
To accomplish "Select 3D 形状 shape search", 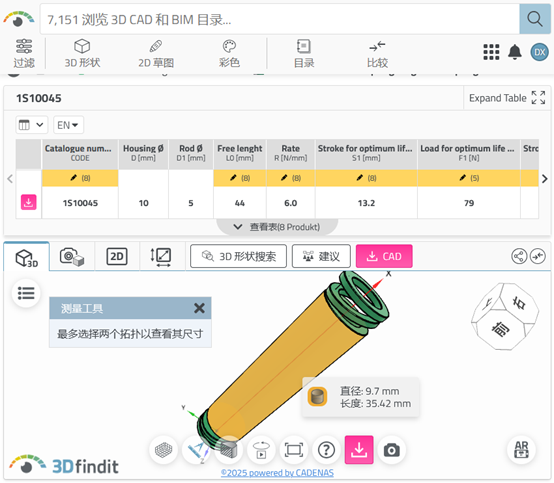I will pyautogui.click(x=82, y=53).
